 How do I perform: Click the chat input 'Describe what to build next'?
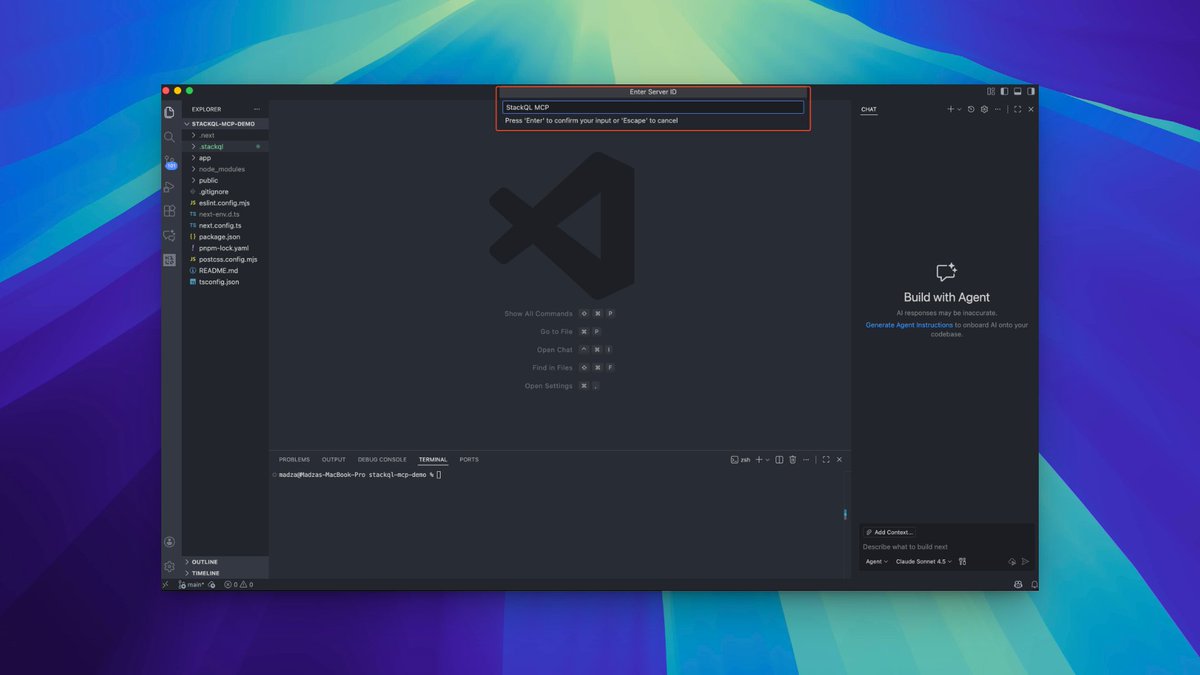click(946, 547)
